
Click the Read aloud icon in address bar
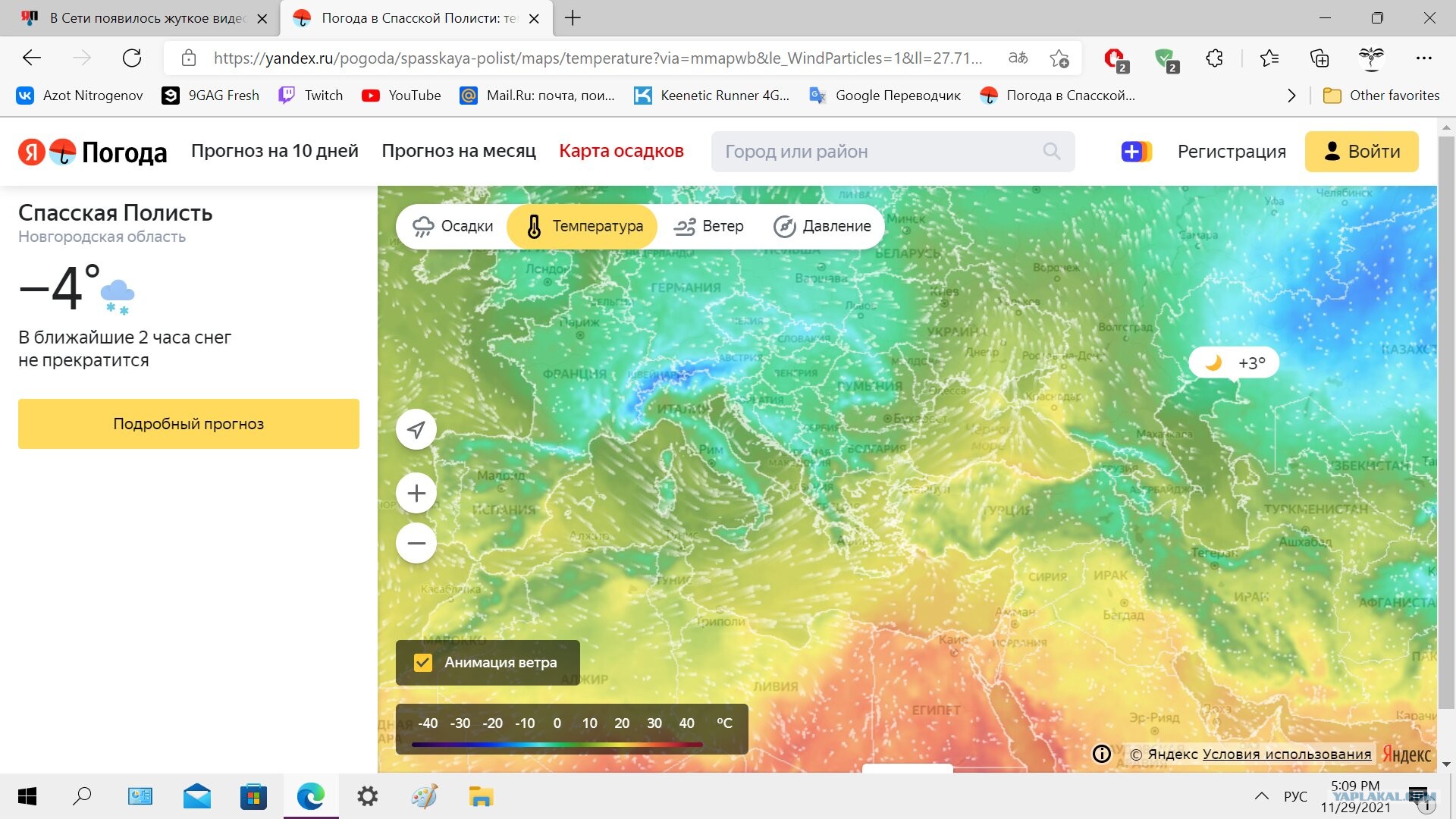coord(1018,58)
